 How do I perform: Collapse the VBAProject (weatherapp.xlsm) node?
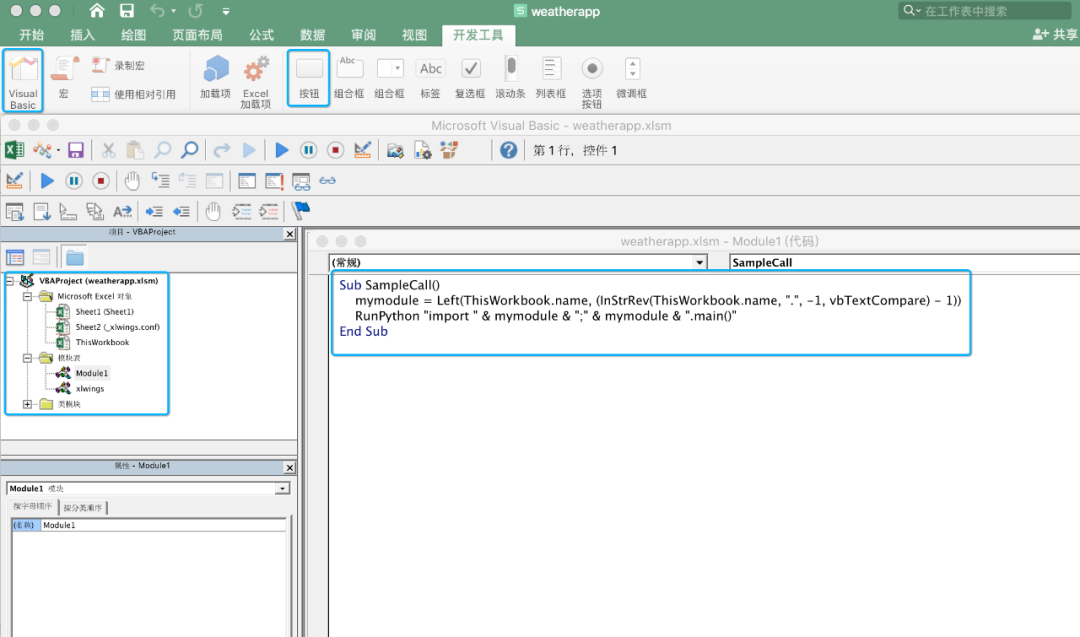pyautogui.click(x=10, y=280)
